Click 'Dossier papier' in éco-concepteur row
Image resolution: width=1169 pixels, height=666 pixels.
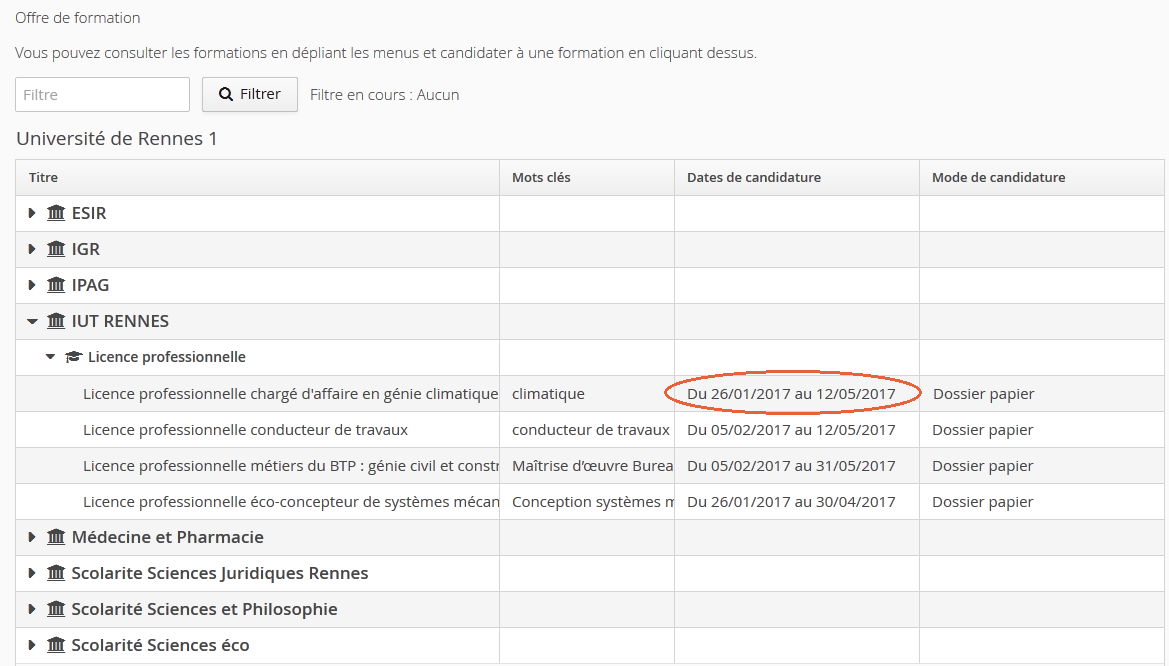[x=983, y=502]
